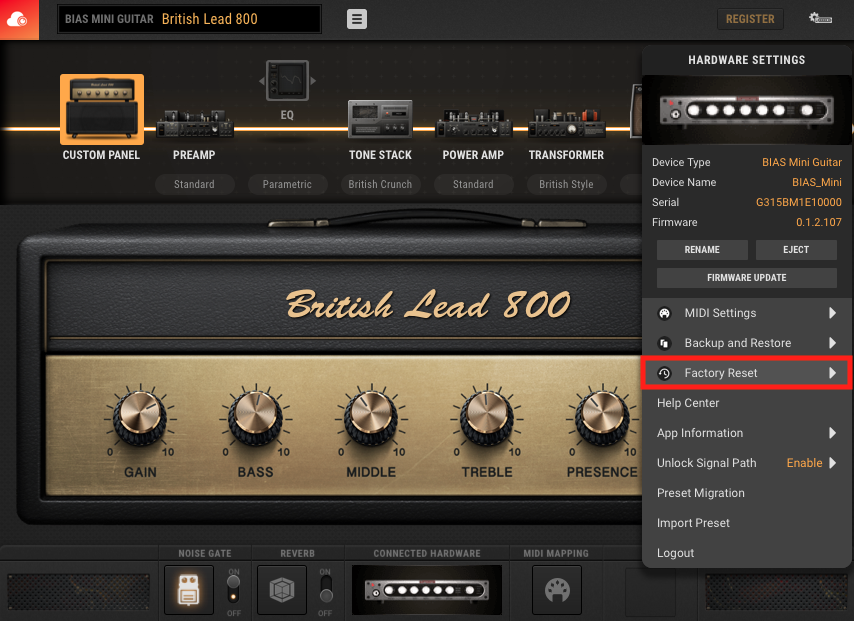854x621 pixels.
Task: Expand MIDI Settings submenu arrow
Action: (x=832, y=313)
